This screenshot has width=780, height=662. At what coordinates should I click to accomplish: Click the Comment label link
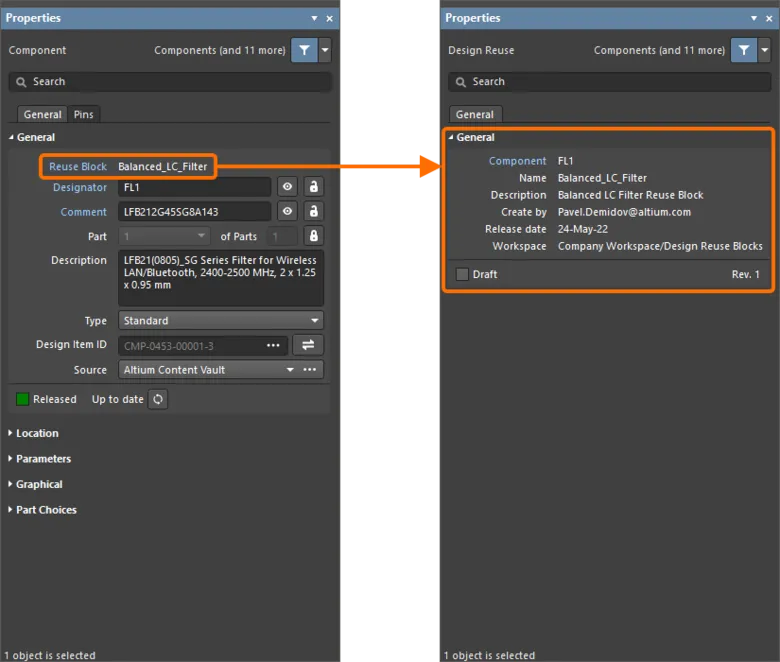click(x=84, y=212)
